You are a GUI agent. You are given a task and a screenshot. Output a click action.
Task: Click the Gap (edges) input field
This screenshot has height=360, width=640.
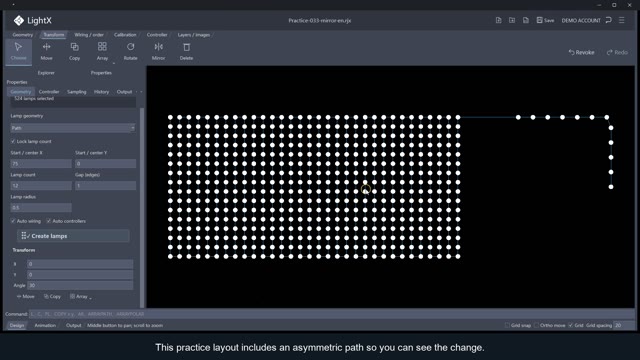click(x=105, y=186)
